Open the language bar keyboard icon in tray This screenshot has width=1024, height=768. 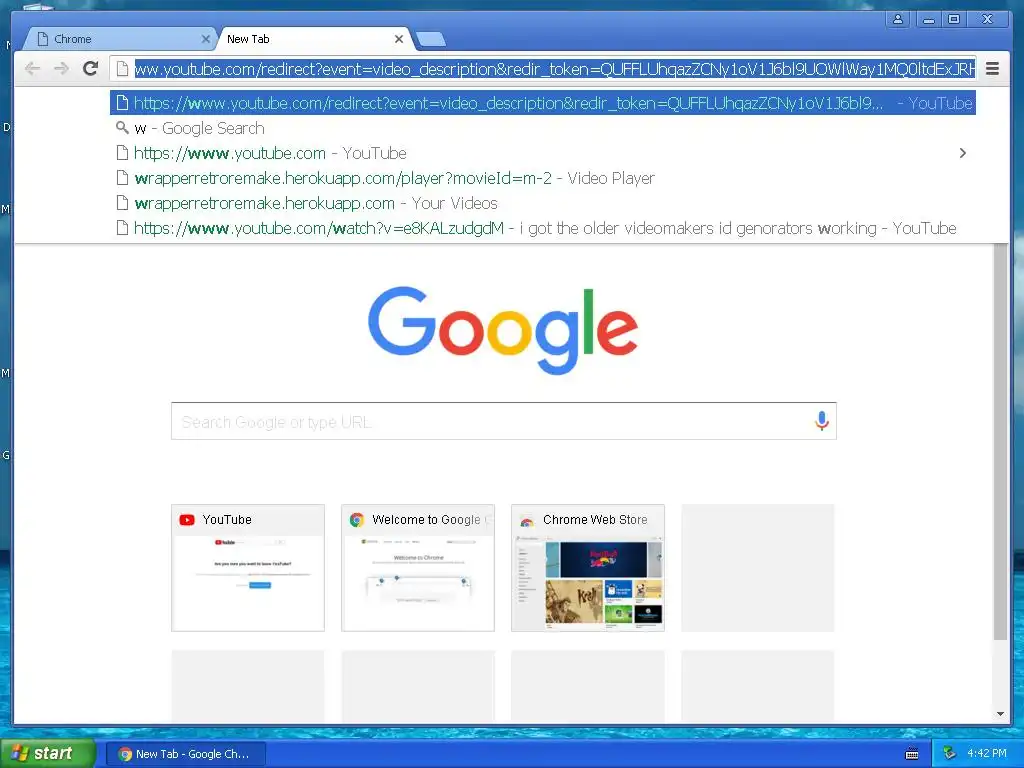pyautogui.click(x=912, y=754)
